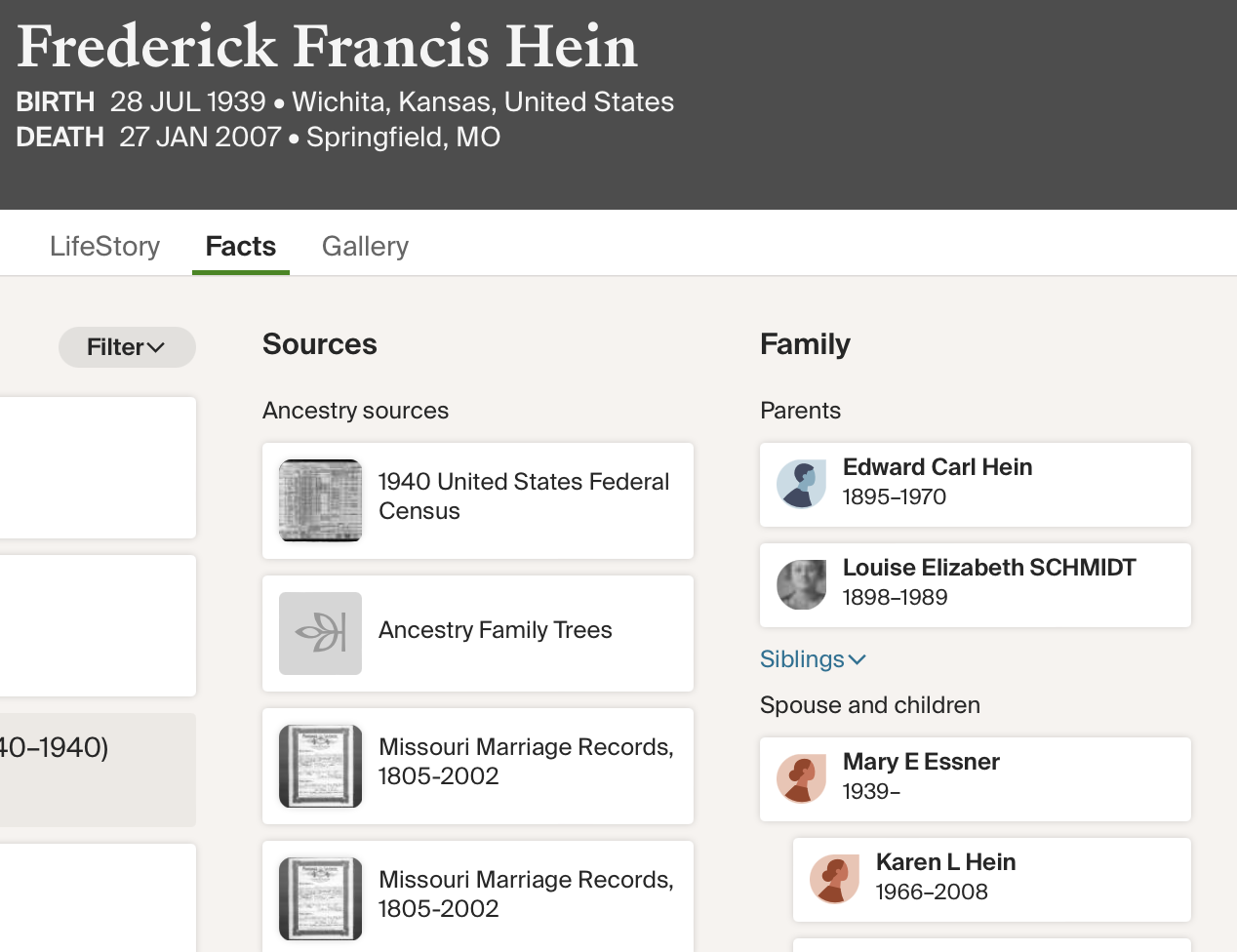This screenshot has height=952, width=1237.
Task: Click the Ancestry Family Trees source title
Action: point(495,630)
